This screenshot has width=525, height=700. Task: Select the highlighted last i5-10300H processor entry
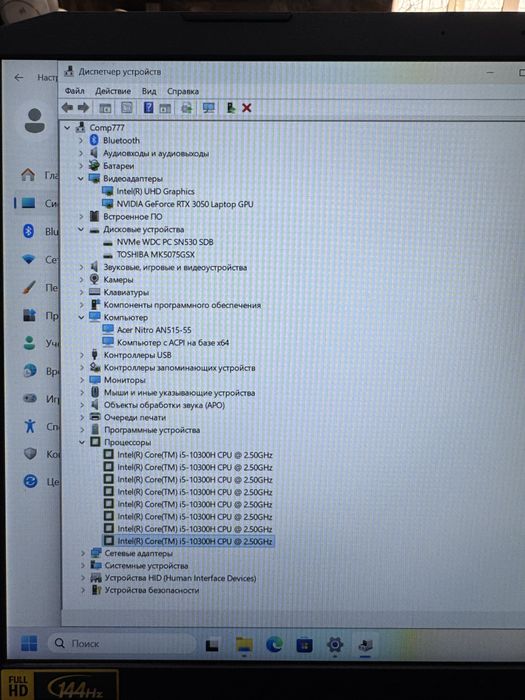pos(195,541)
